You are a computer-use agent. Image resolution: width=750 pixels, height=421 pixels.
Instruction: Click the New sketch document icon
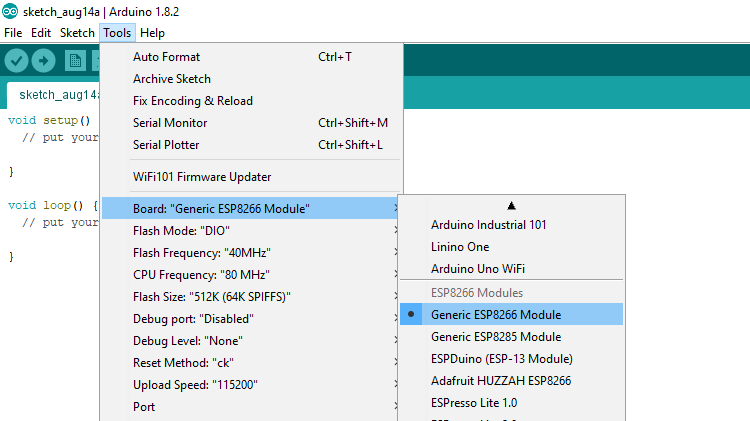pos(75,61)
